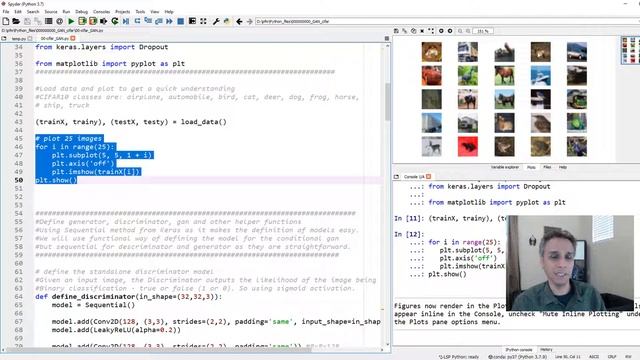
Task: Save plot icon in Plots pane
Action: pos(396,31)
